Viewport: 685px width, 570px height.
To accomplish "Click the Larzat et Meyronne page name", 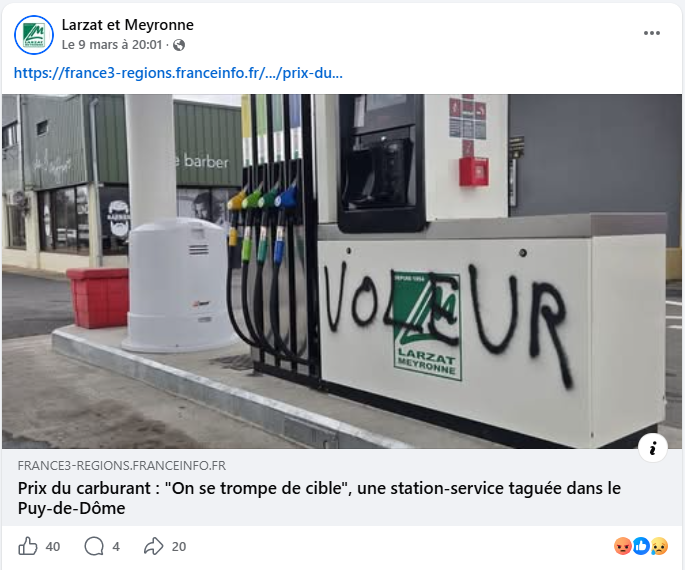I will (x=128, y=25).
